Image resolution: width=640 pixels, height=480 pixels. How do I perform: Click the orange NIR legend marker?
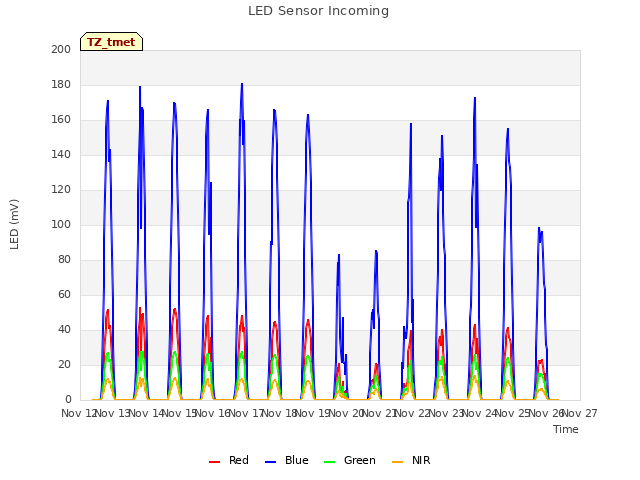(397, 462)
